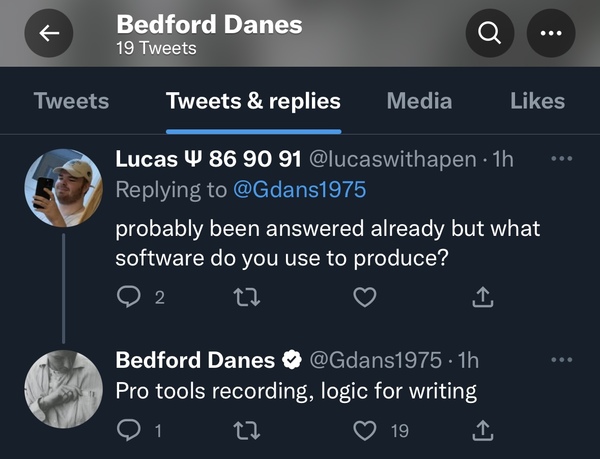Reply to Lucas's tweet via comment icon
Image resolution: width=600 pixels, height=459 pixels.
tap(129, 297)
